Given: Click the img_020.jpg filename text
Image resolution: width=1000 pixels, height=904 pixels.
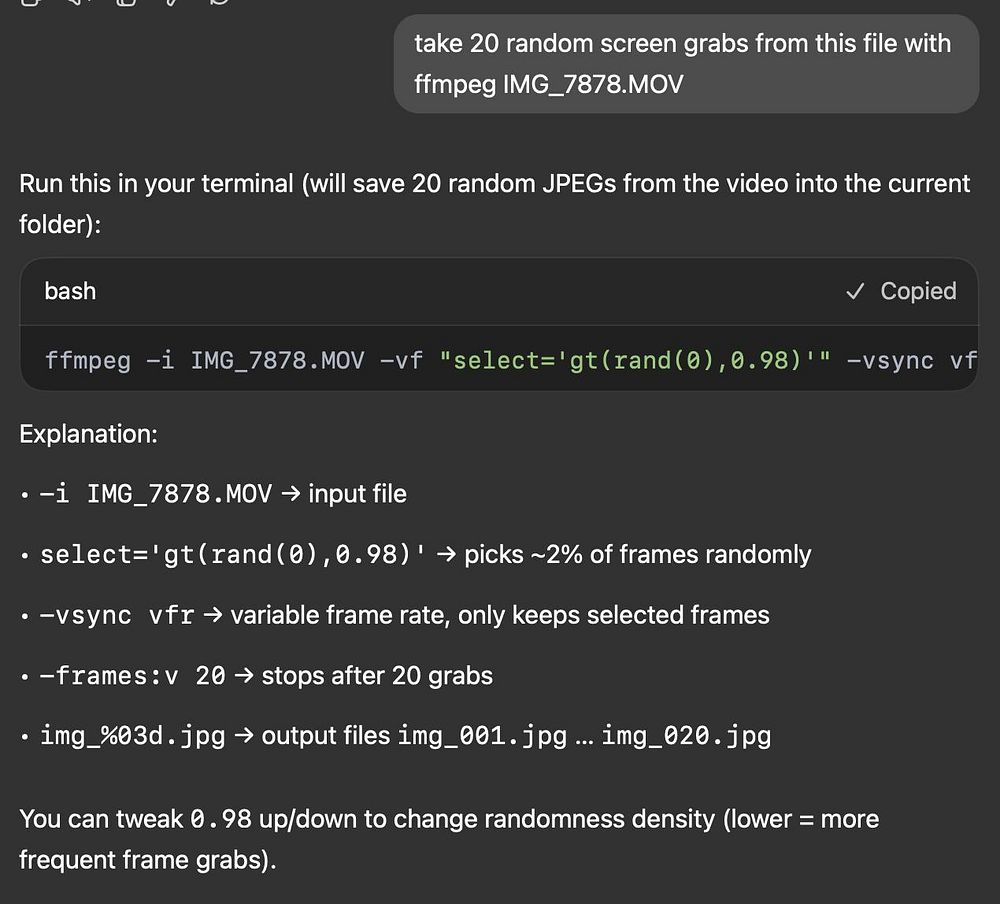Looking at the screenshot, I should (x=686, y=737).
